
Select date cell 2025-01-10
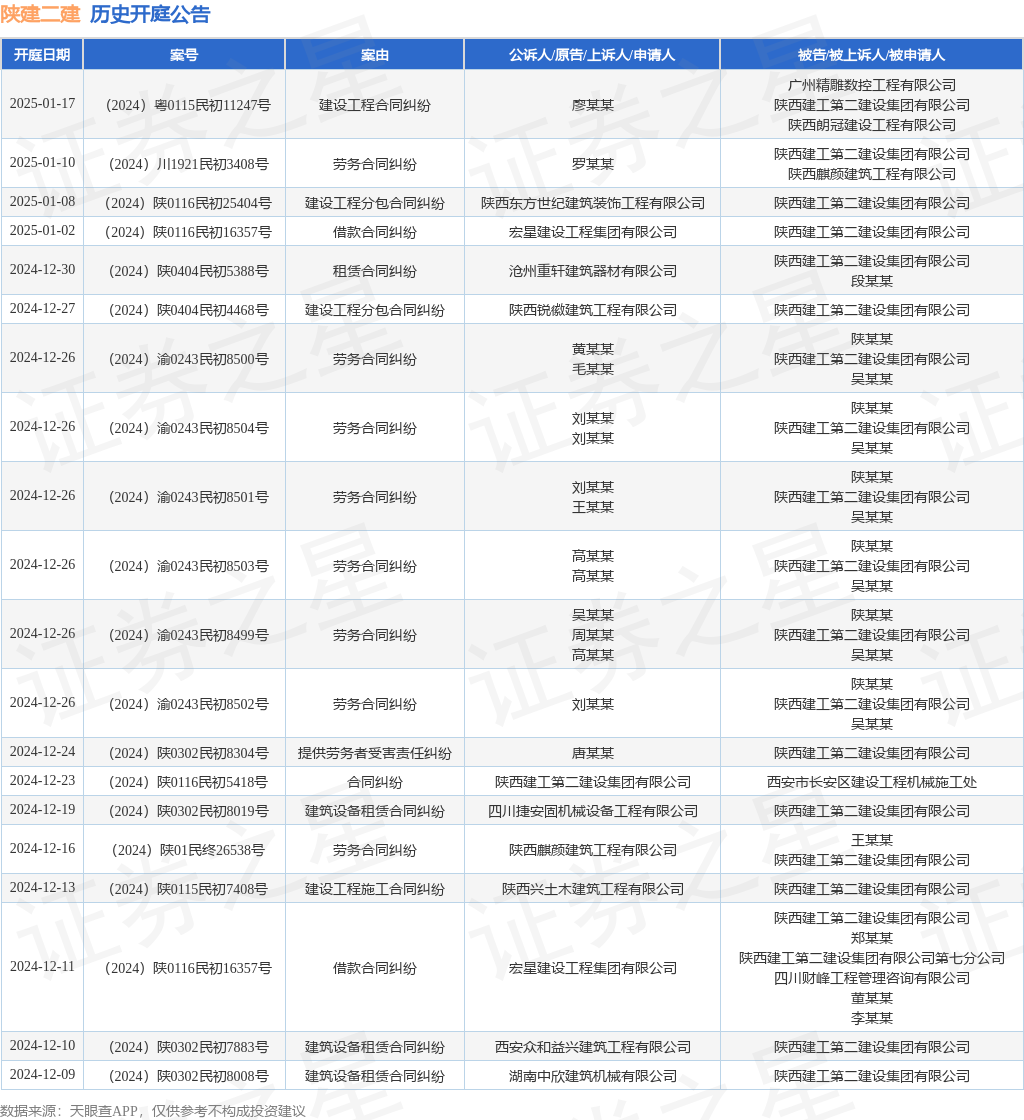pyautogui.click(x=42, y=163)
